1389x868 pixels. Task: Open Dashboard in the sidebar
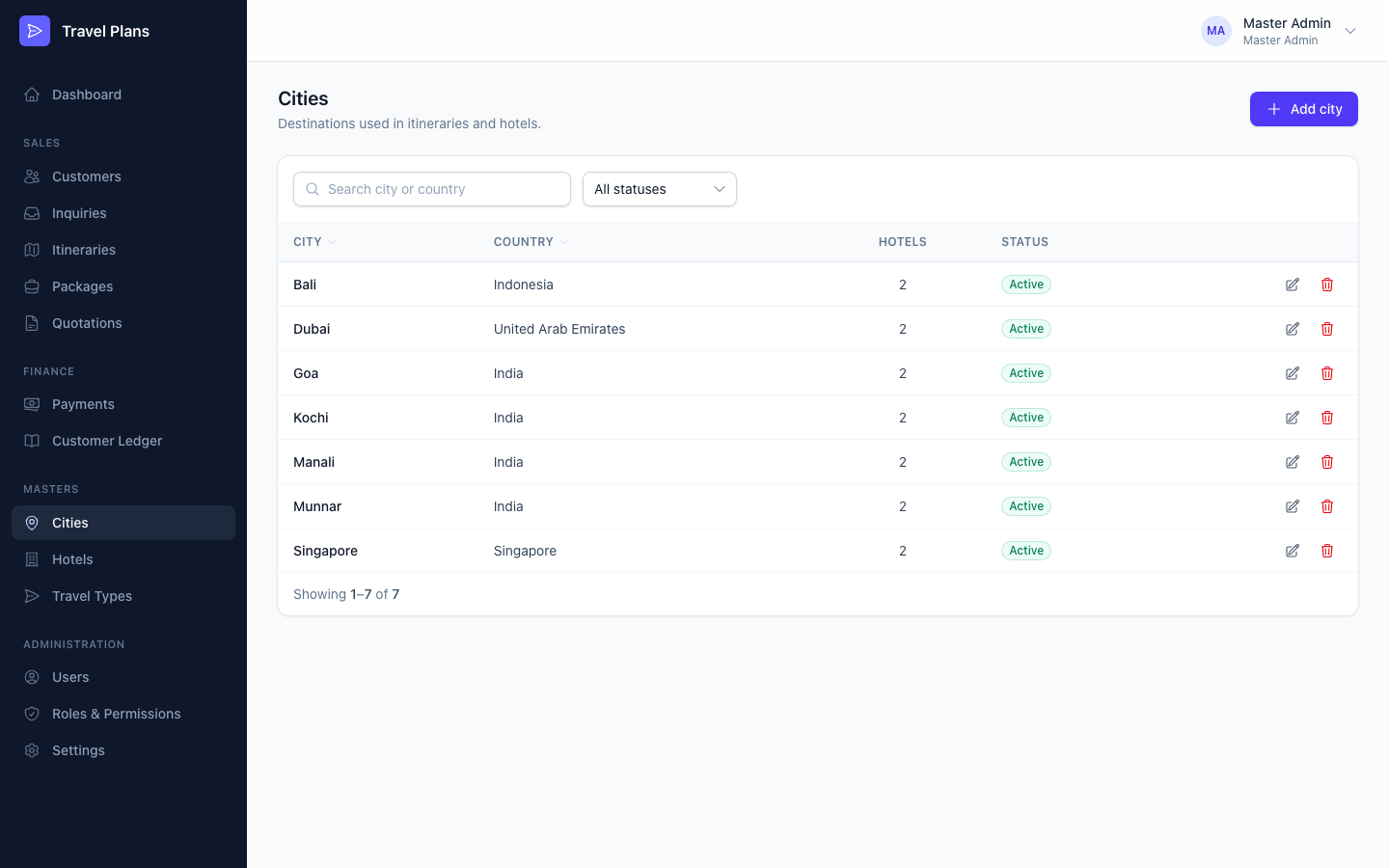[x=123, y=95]
